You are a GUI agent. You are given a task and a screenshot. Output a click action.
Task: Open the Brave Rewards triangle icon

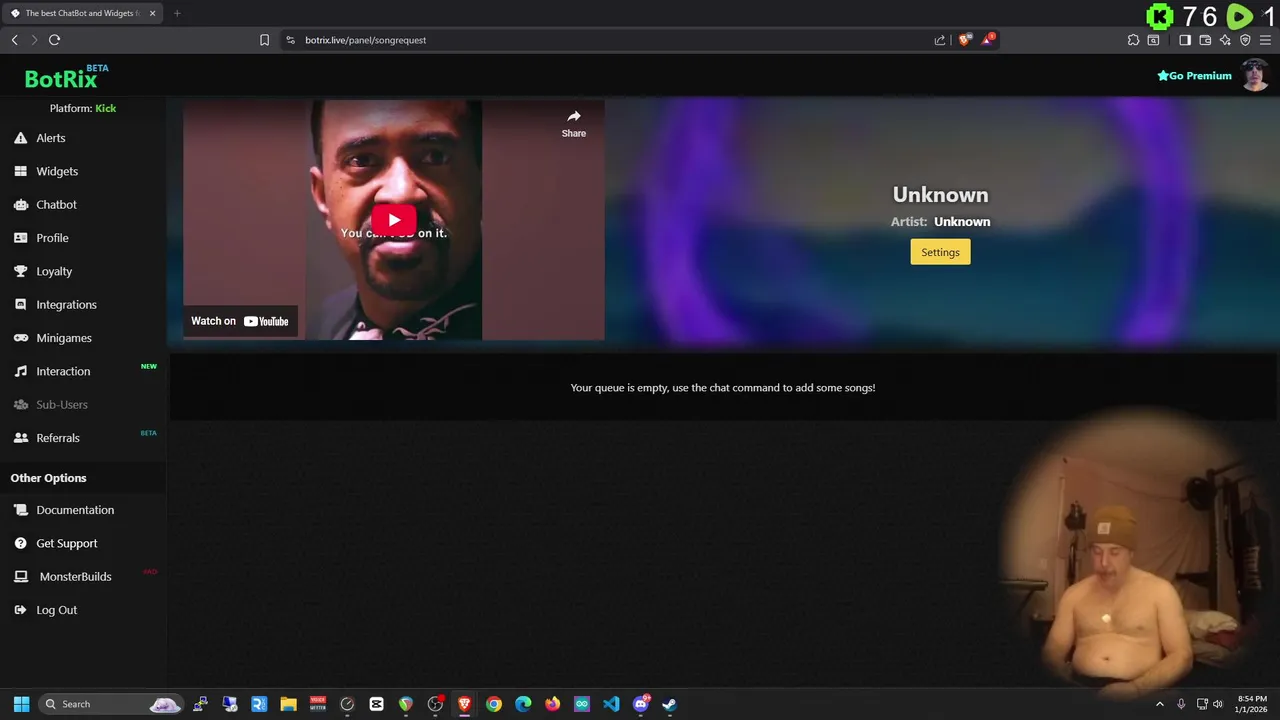[x=988, y=39]
